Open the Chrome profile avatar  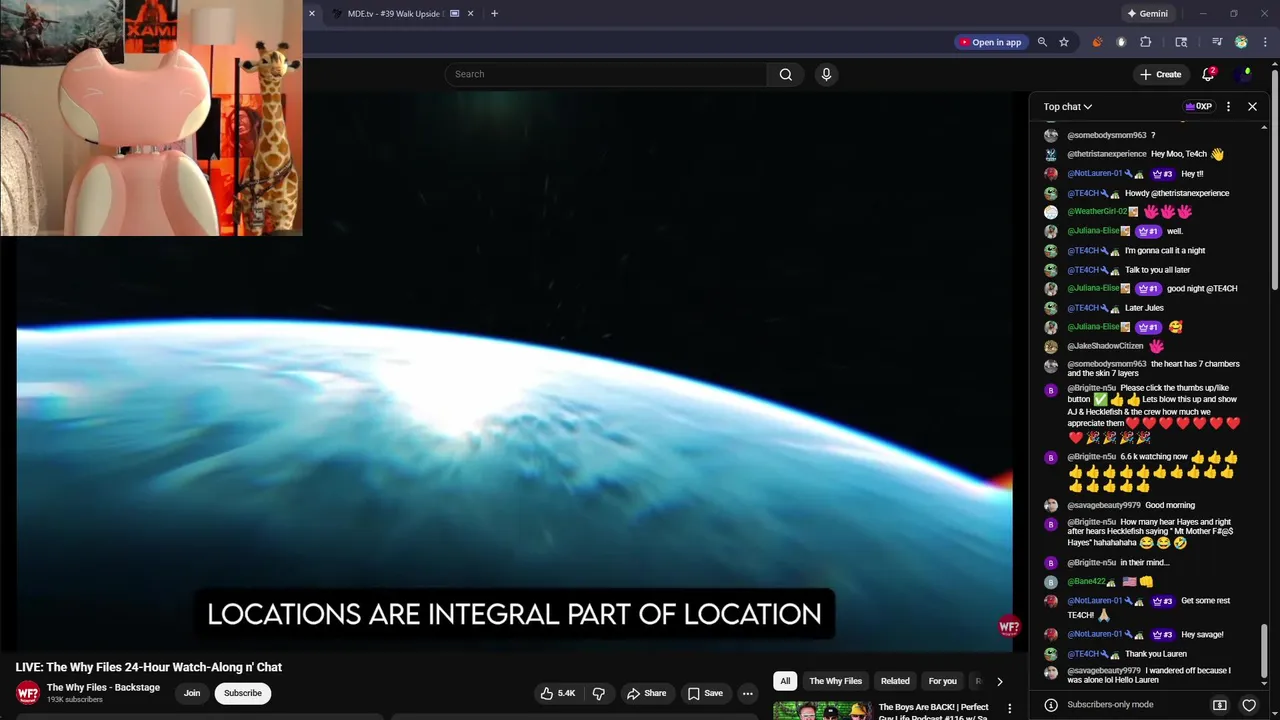click(1241, 42)
